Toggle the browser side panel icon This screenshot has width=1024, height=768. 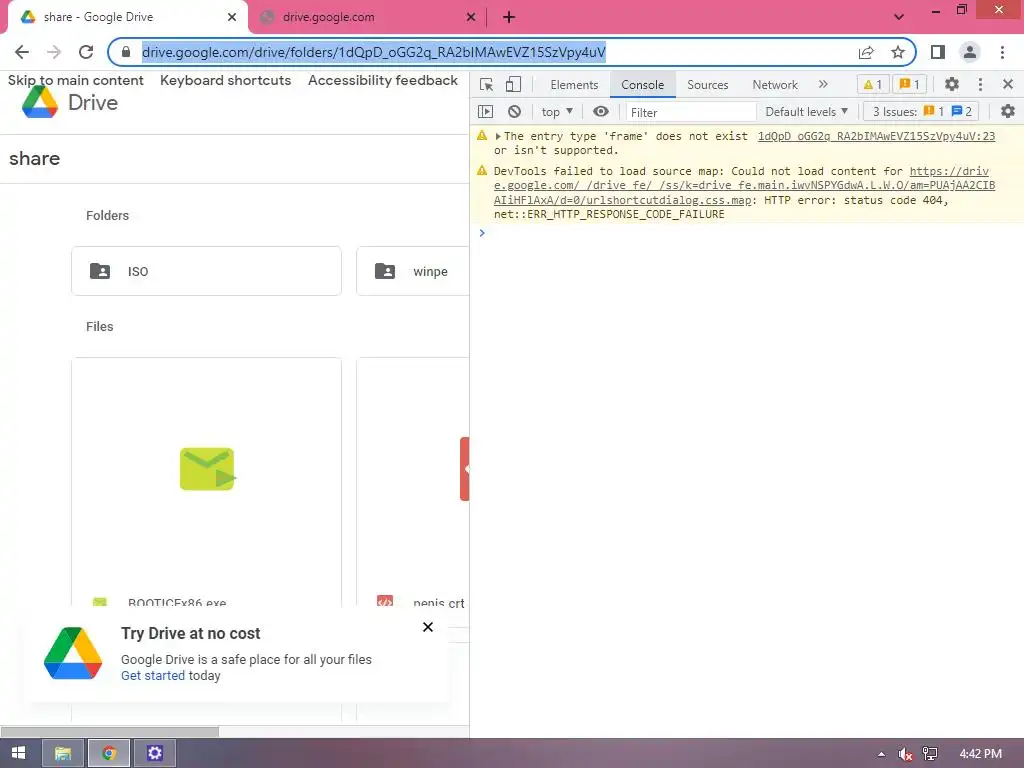point(938,52)
